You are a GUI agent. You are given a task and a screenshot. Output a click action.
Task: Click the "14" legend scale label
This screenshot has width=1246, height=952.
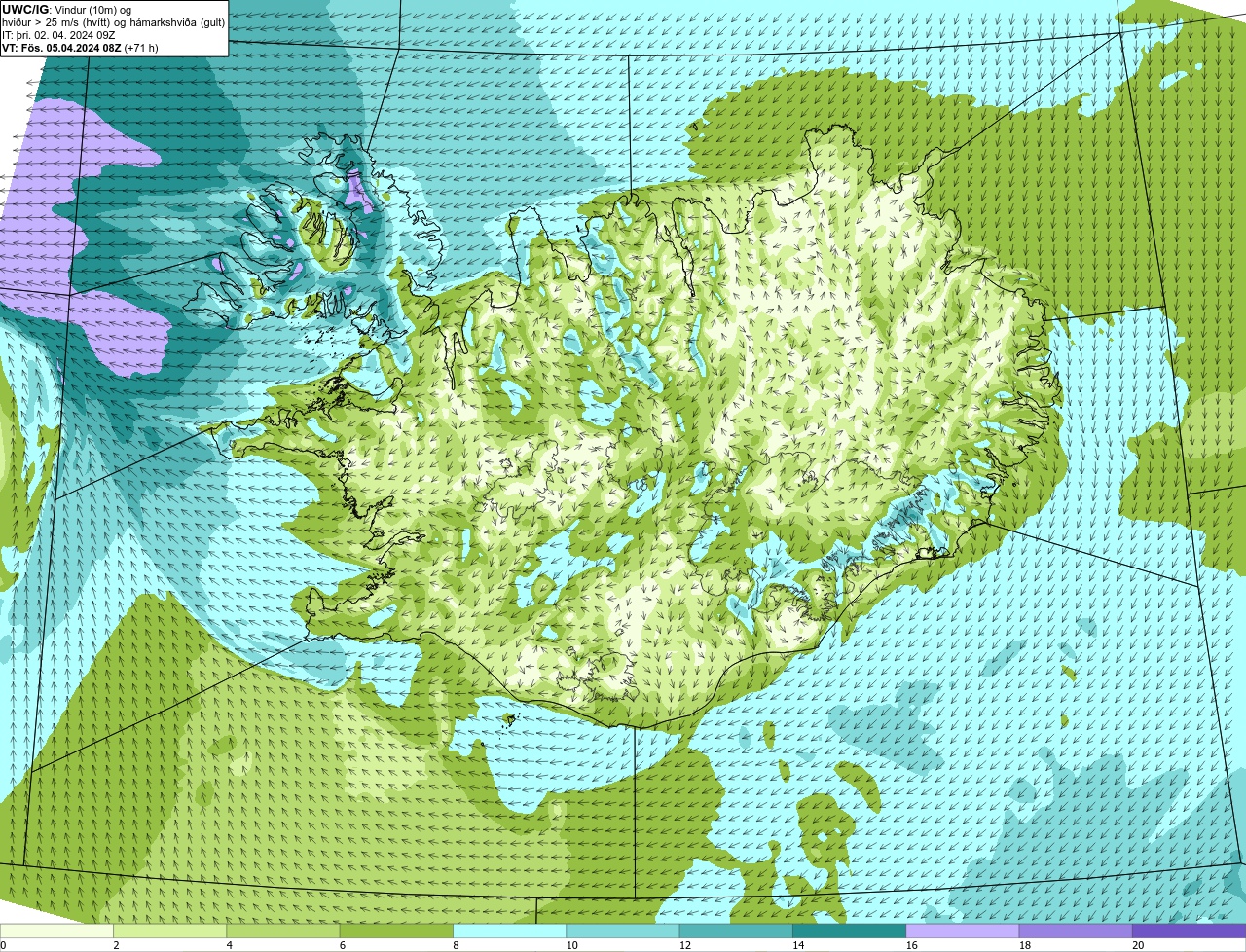pyautogui.click(x=798, y=945)
